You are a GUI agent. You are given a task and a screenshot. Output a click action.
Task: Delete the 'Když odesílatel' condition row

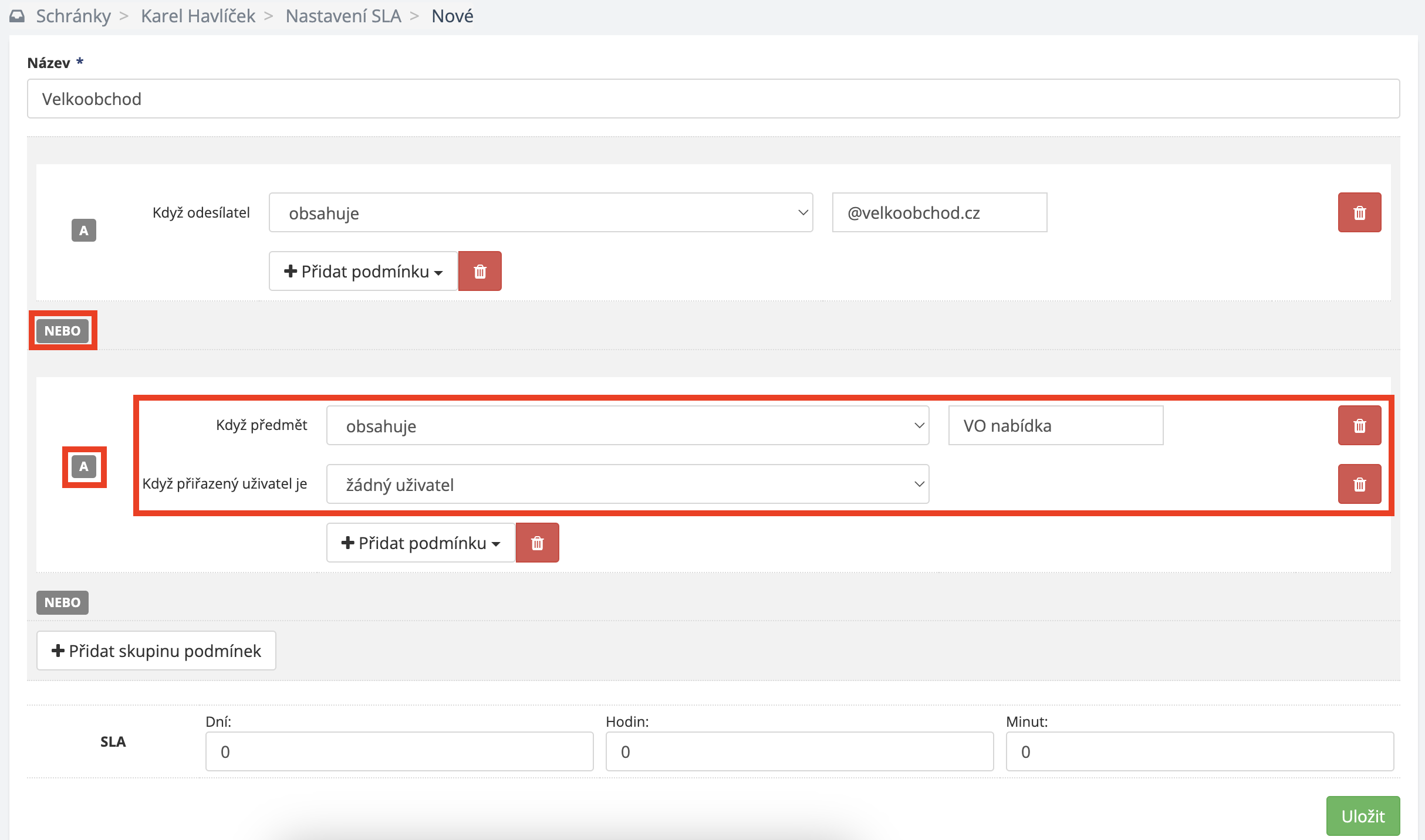pyautogui.click(x=1359, y=212)
